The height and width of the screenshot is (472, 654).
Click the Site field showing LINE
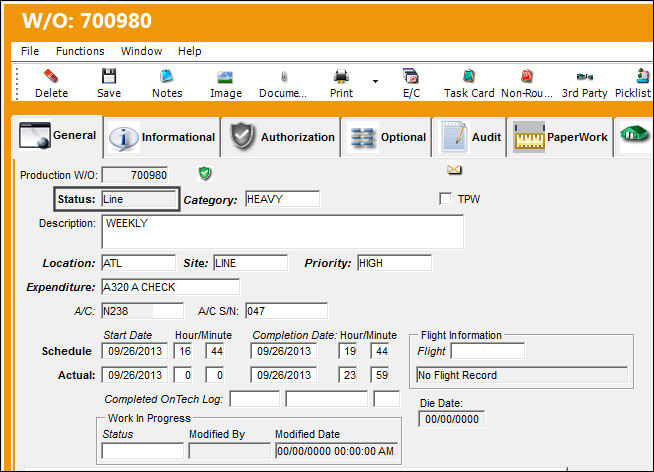(250, 263)
